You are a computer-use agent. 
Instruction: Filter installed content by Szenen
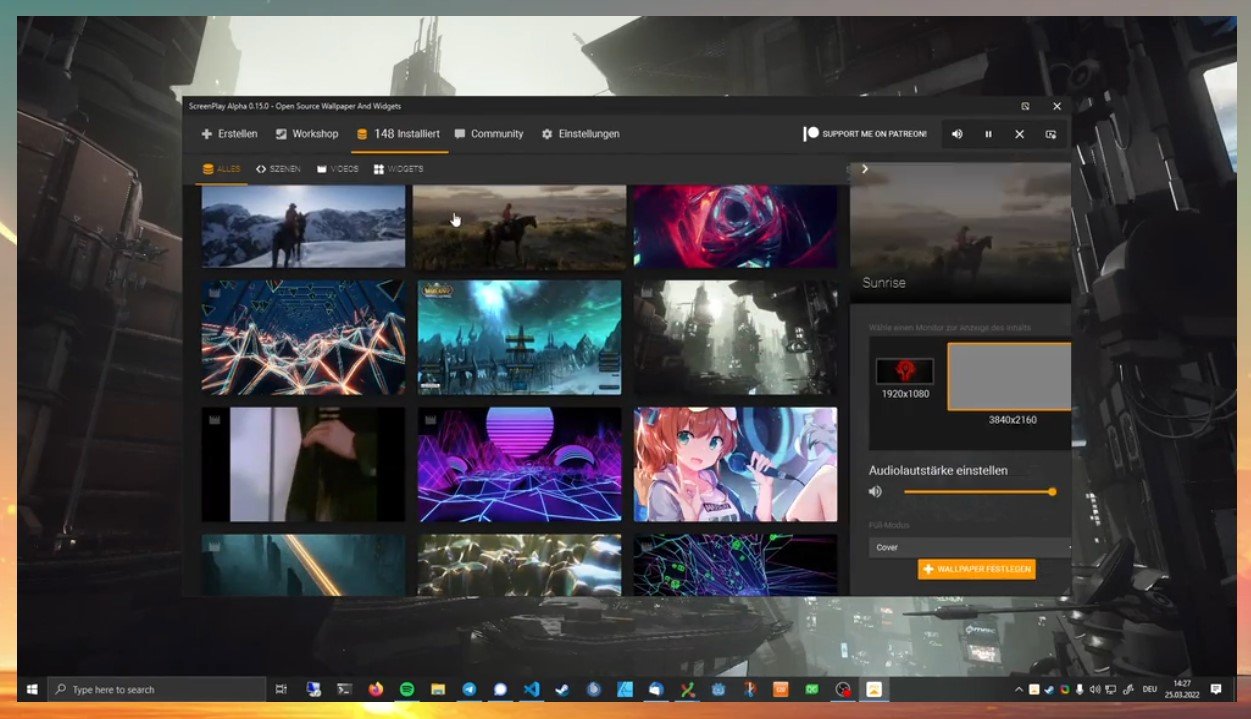point(278,169)
